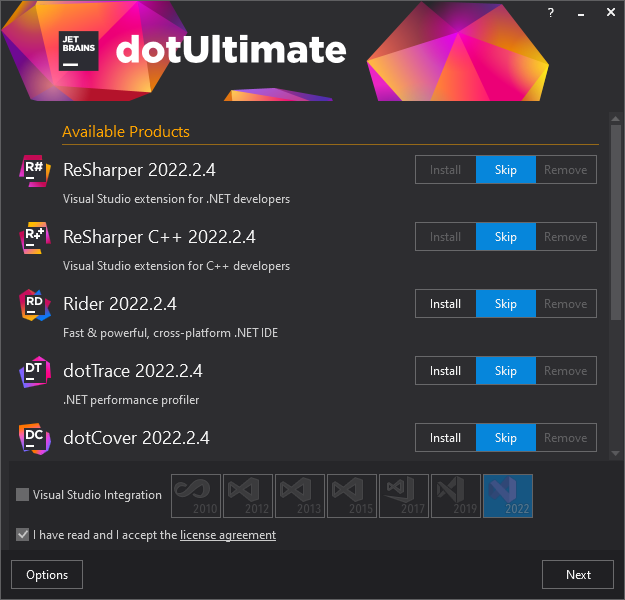Click the Rider 2022.2.4 product title
This screenshot has width=625, height=600.
click(x=120, y=304)
